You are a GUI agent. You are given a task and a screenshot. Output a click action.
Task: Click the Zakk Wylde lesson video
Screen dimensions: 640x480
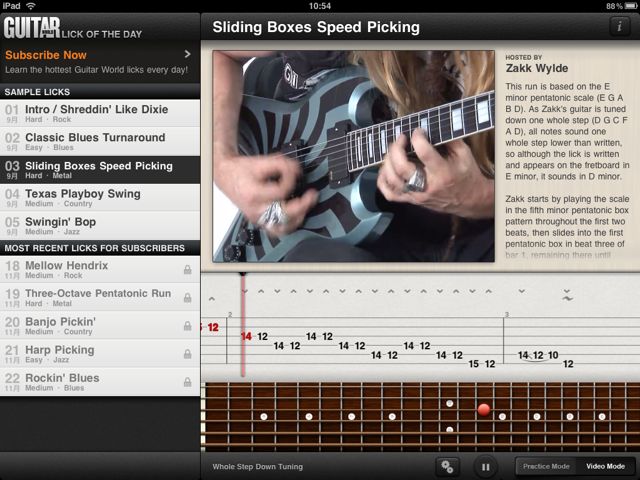353,156
